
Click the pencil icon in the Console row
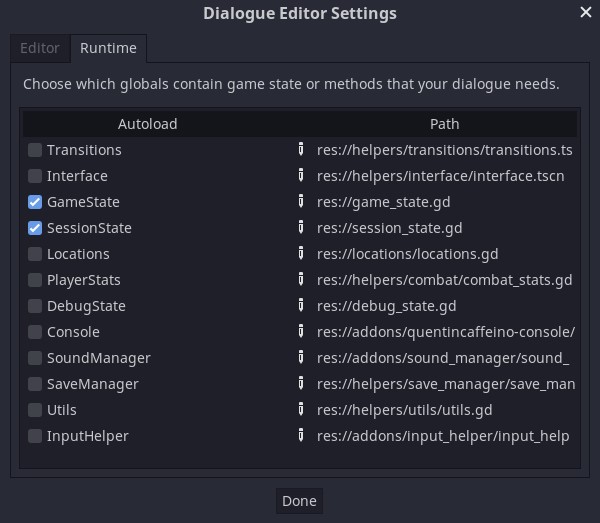[x=301, y=331]
